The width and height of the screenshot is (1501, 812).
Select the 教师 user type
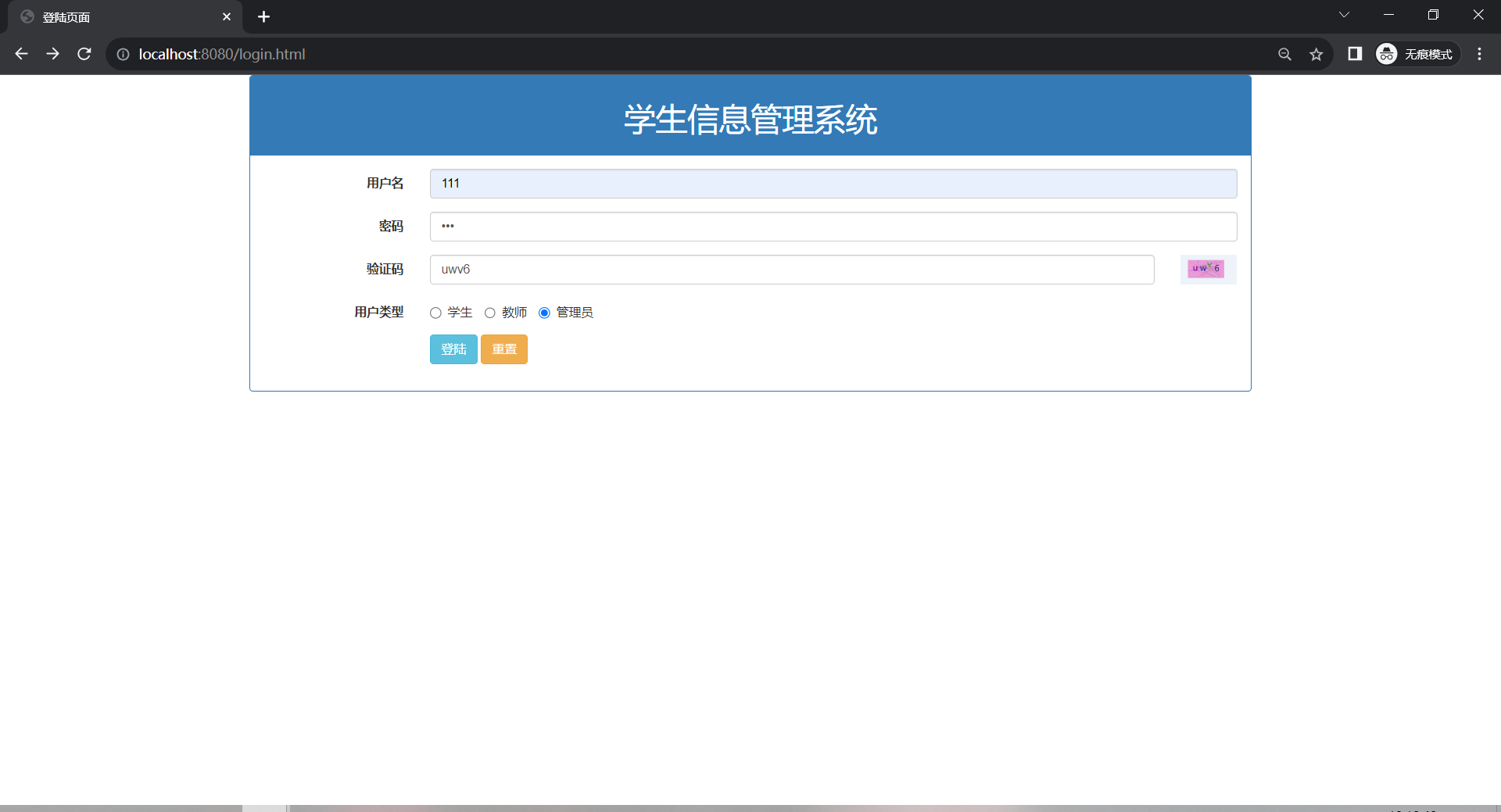click(490, 313)
